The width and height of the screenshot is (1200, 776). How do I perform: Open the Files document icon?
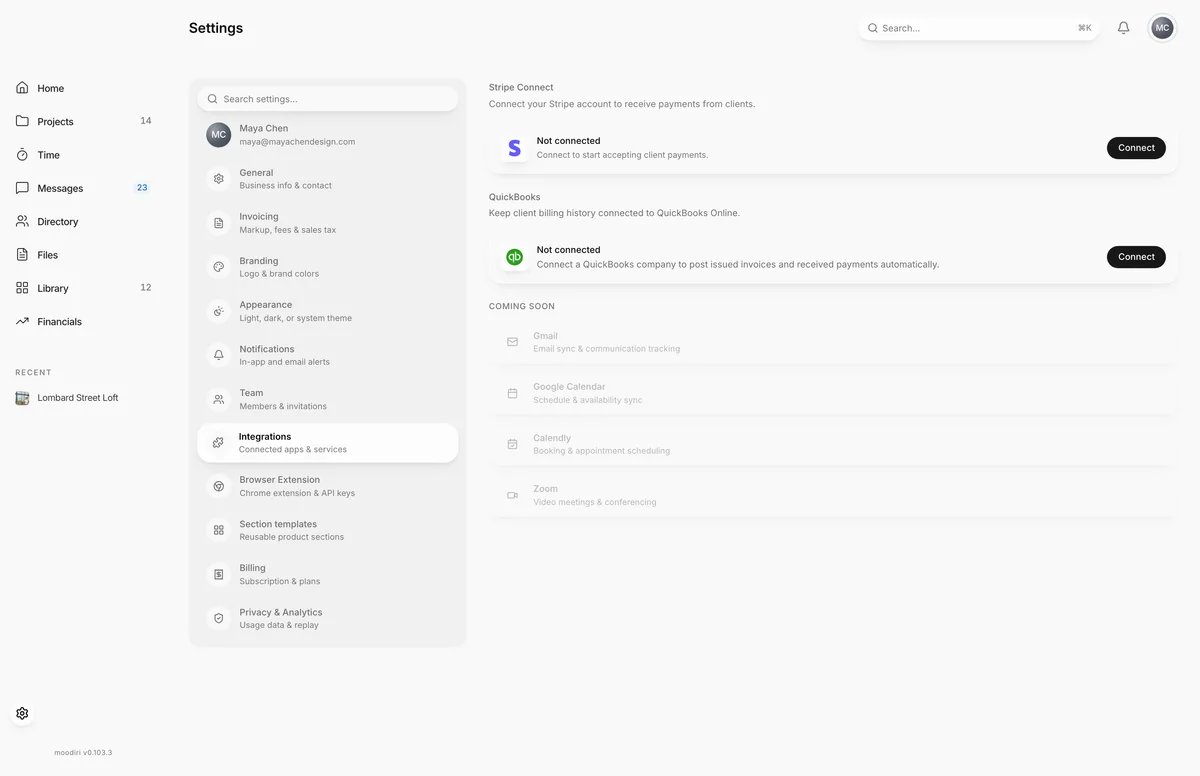pos(22,255)
